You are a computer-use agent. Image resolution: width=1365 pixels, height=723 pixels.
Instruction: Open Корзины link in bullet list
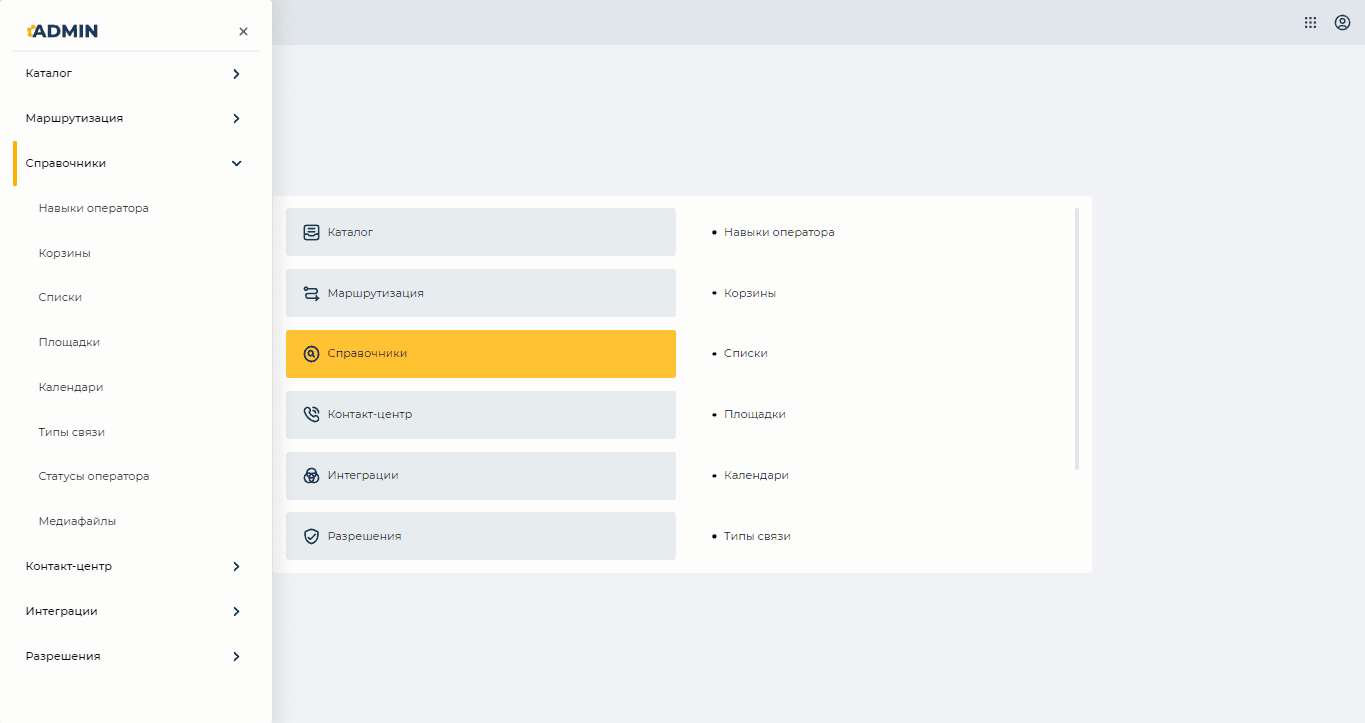[x=750, y=293]
